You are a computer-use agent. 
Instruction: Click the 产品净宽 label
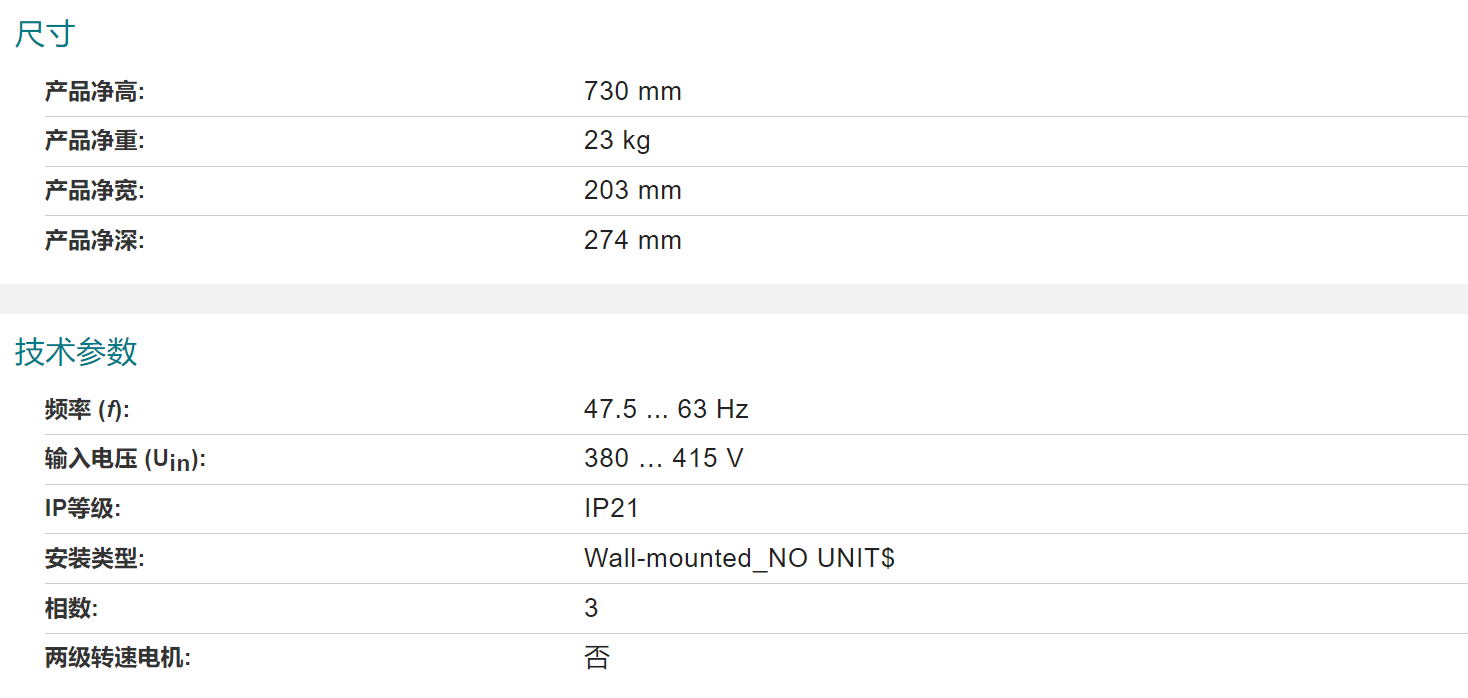click(x=95, y=191)
